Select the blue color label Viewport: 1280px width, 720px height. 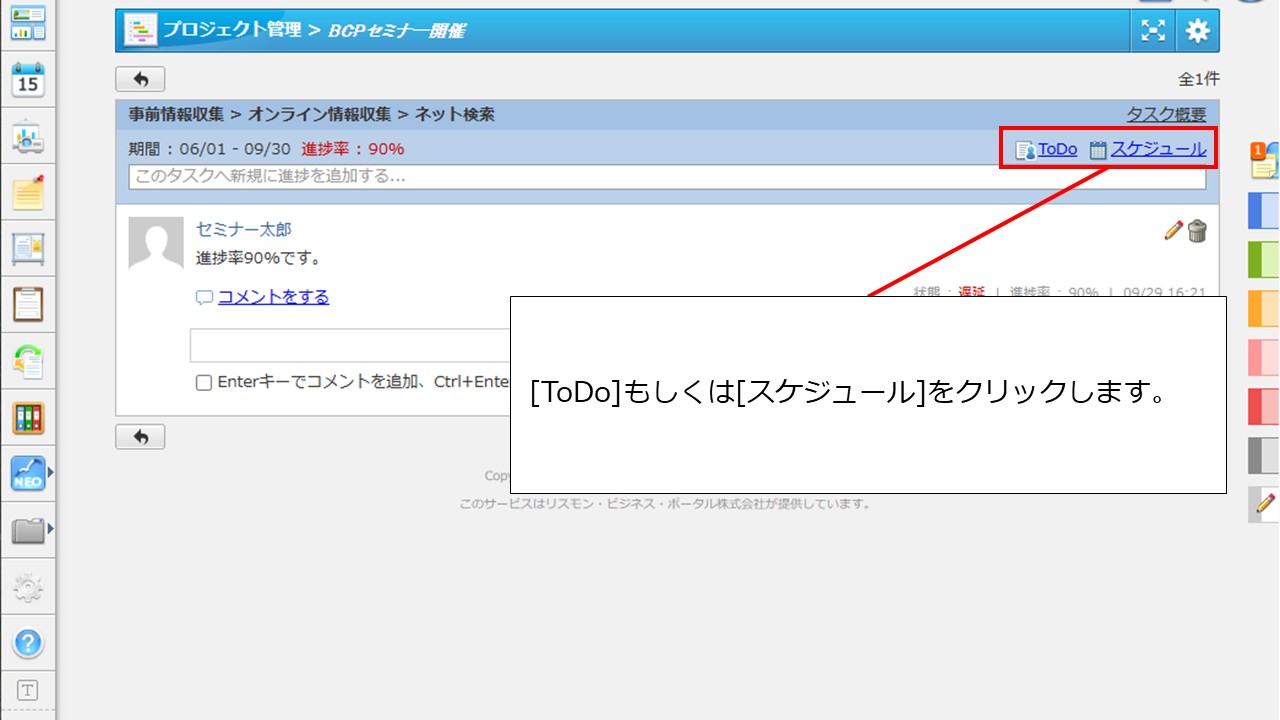1264,212
